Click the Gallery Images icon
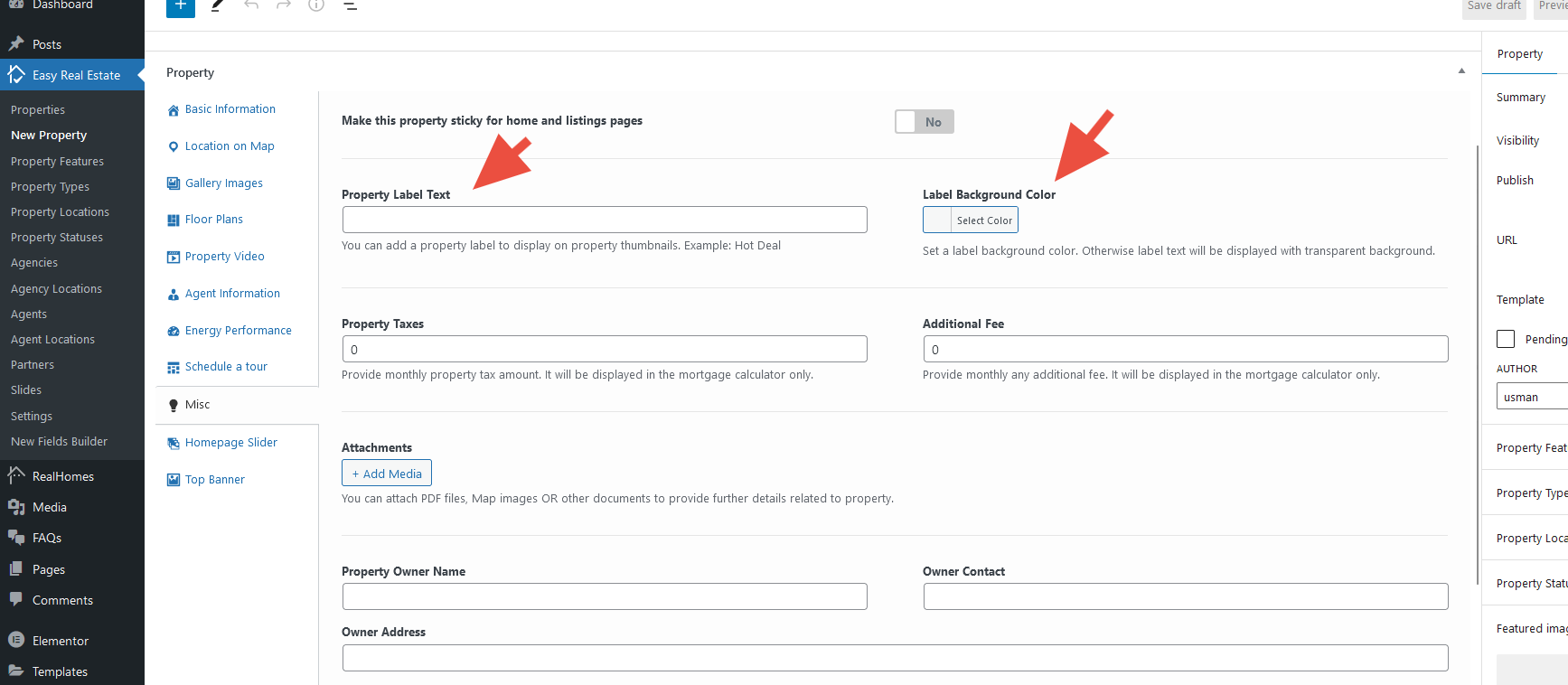 [x=174, y=183]
